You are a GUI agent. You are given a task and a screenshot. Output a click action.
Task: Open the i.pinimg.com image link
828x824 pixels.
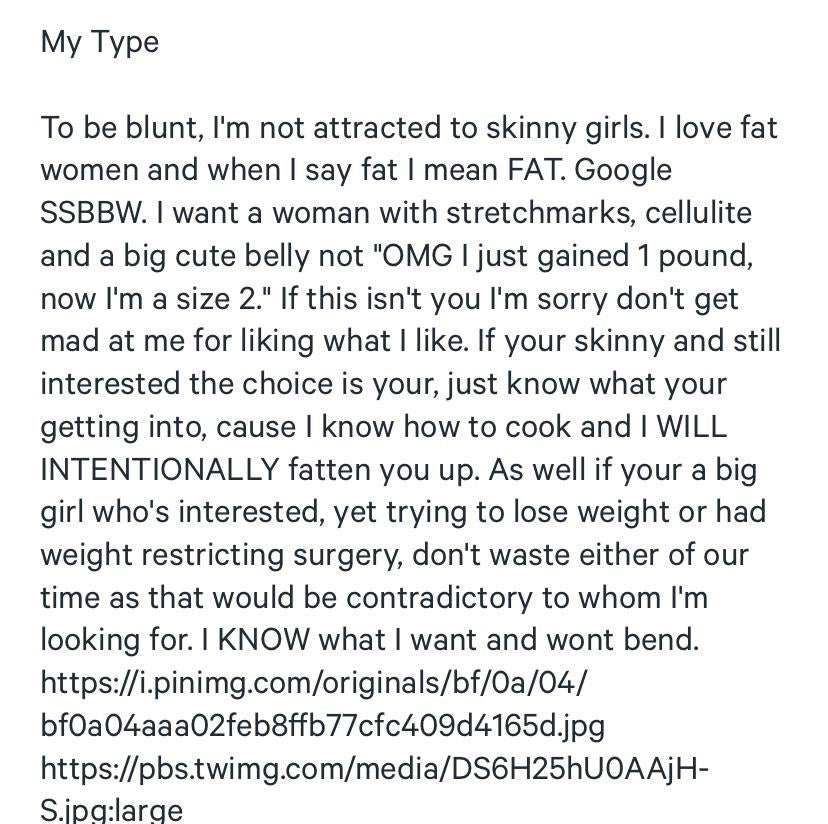(x=314, y=682)
